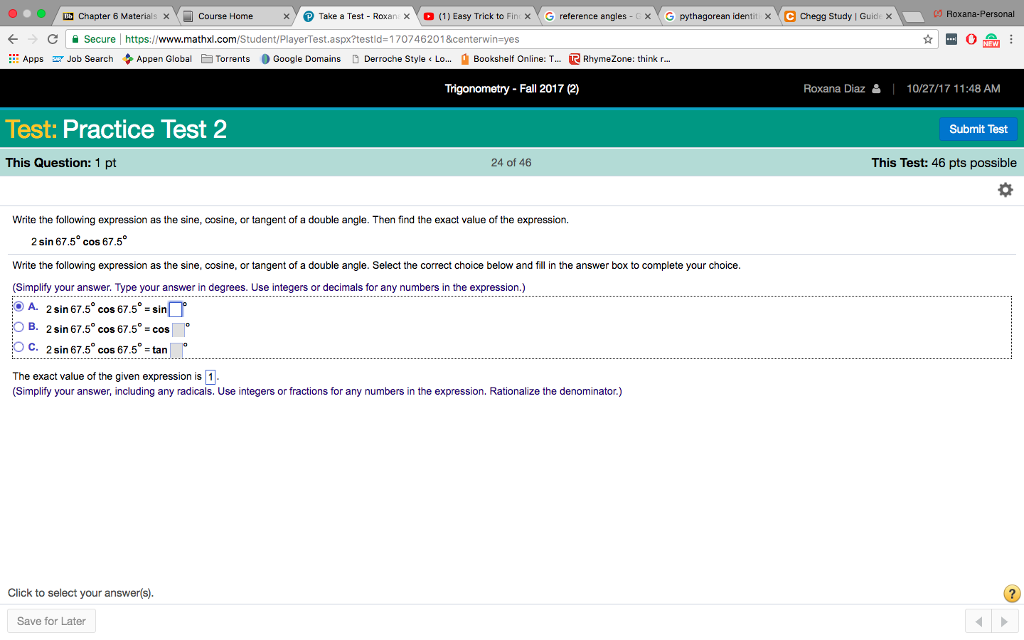
Task: Click the Submit Test button
Action: pyautogui.click(x=978, y=129)
